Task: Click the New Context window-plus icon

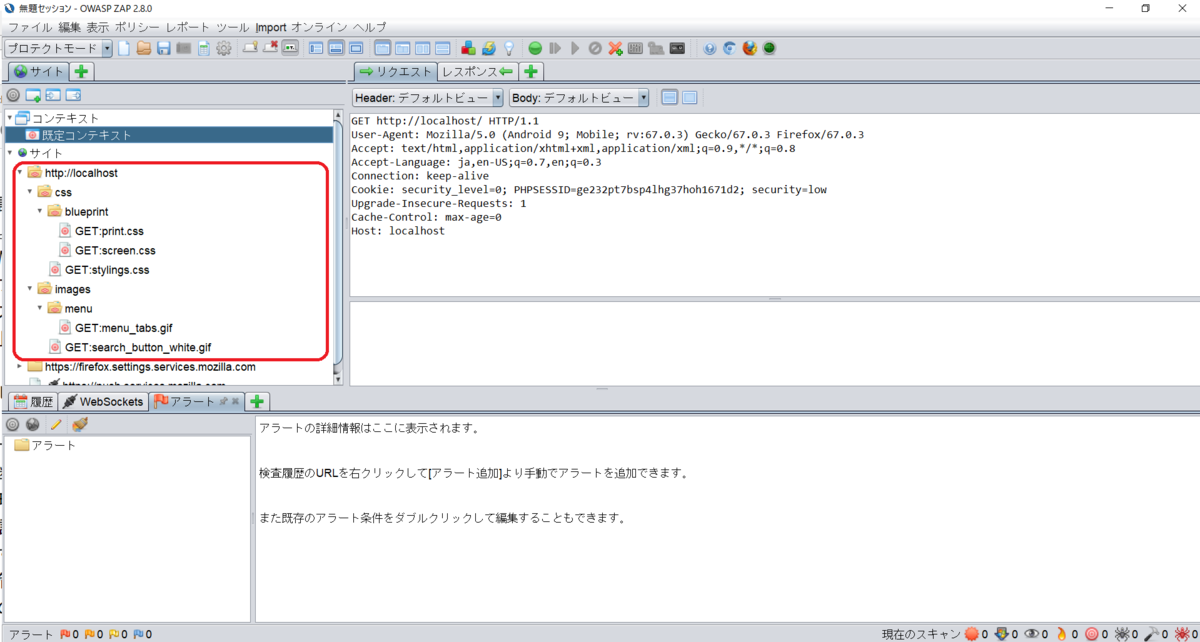Action: 33,95
